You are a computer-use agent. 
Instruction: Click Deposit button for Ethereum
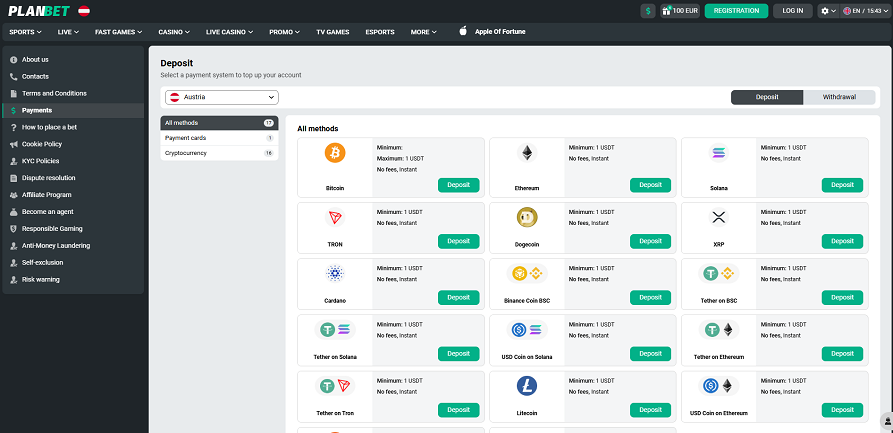[650, 185]
